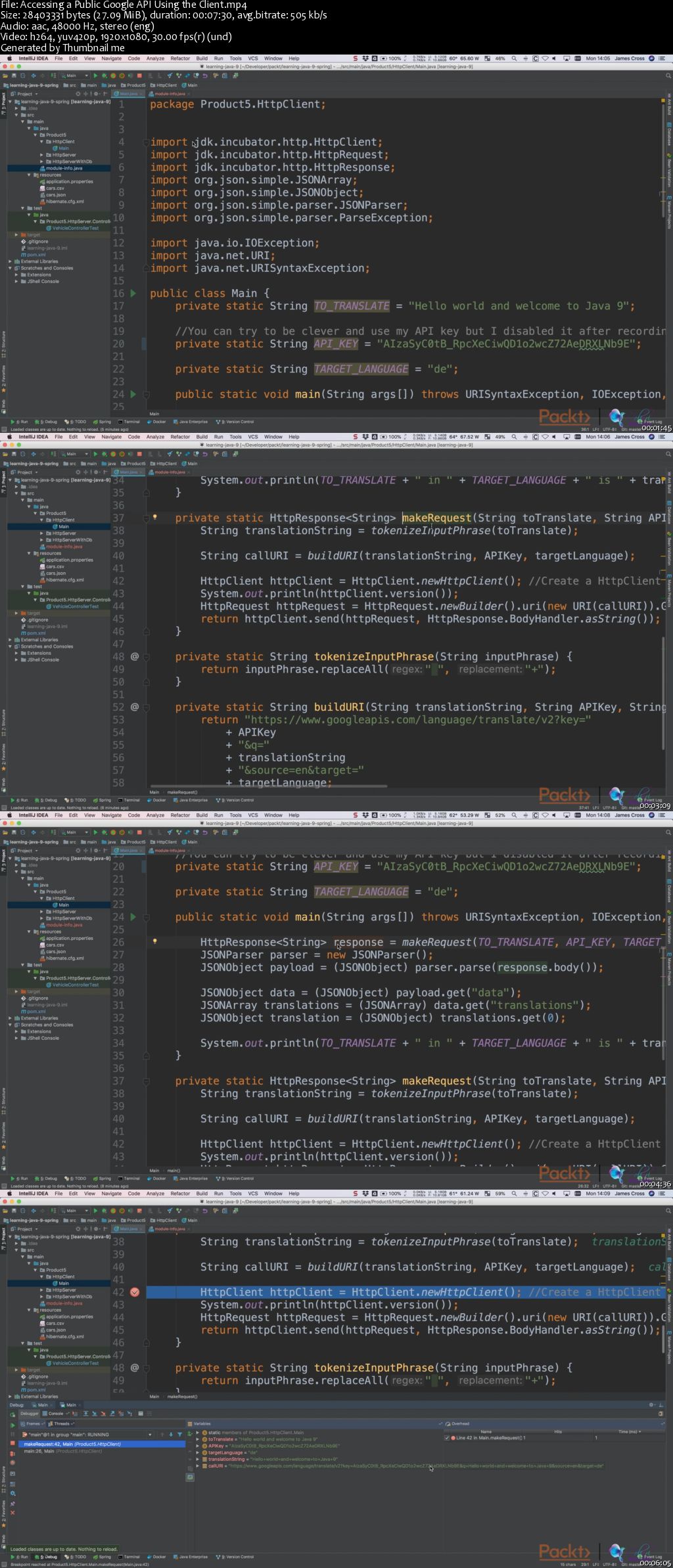Select stack frame 'main:26, Main'
The image size is (673, 1568).
click(x=63, y=1451)
